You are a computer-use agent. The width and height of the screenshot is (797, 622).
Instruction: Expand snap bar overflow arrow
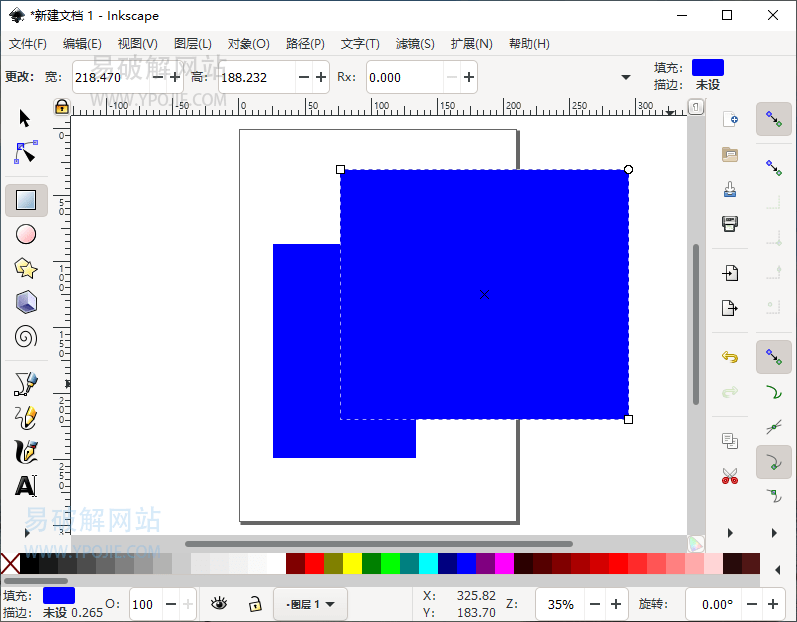click(x=774, y=533)
